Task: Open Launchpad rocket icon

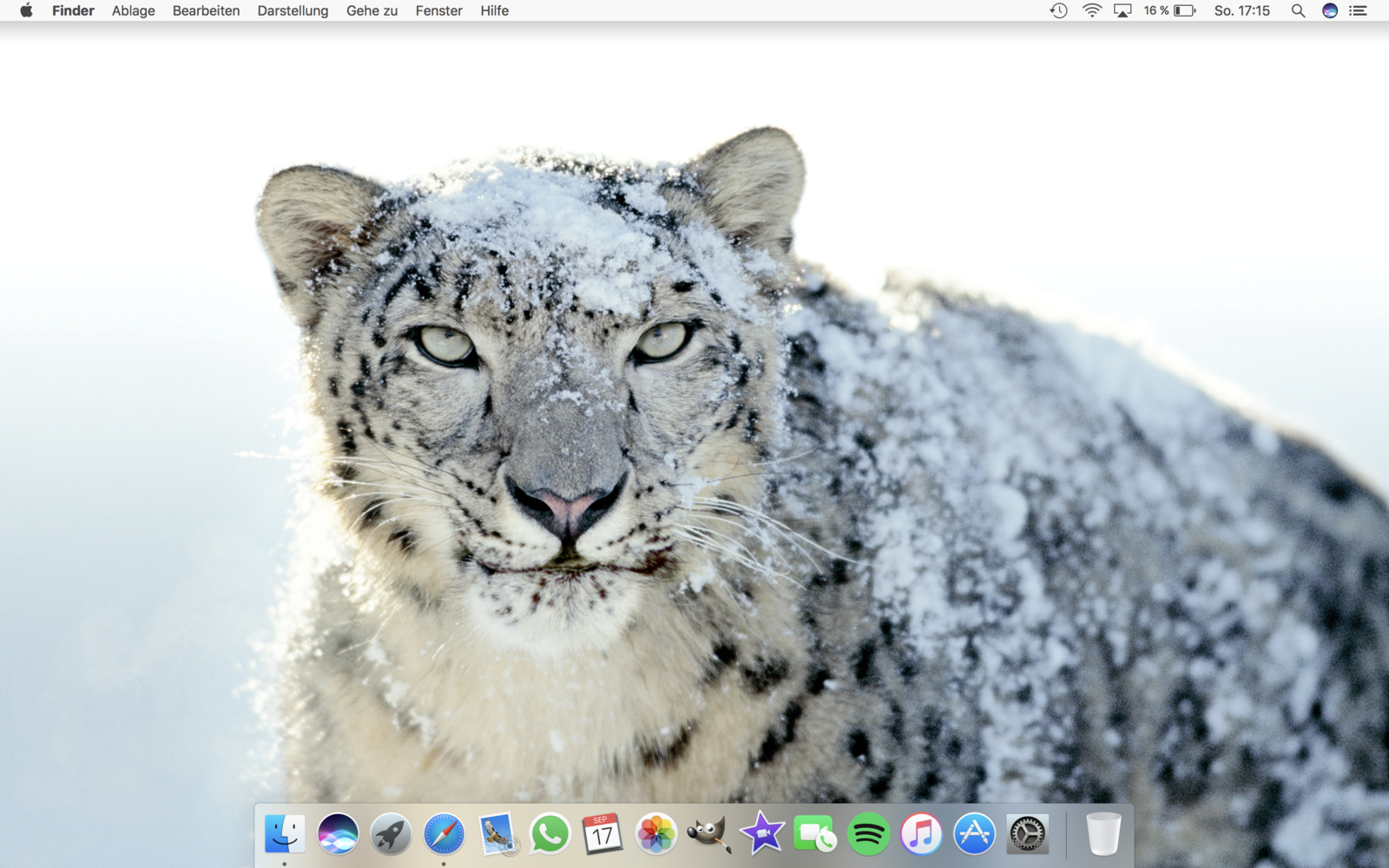Action: click(x=391, y=834)
